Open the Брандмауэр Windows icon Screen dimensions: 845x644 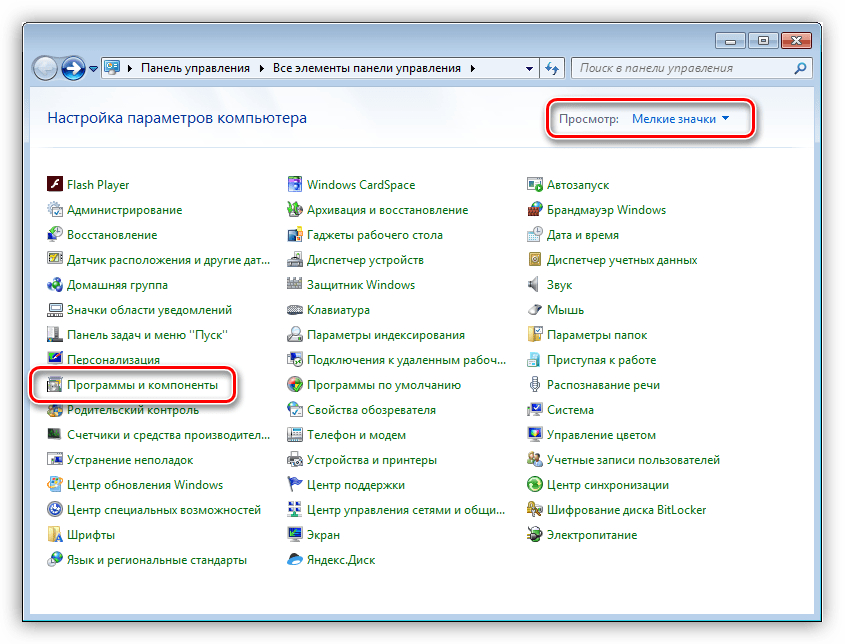[x=535, y=210]
